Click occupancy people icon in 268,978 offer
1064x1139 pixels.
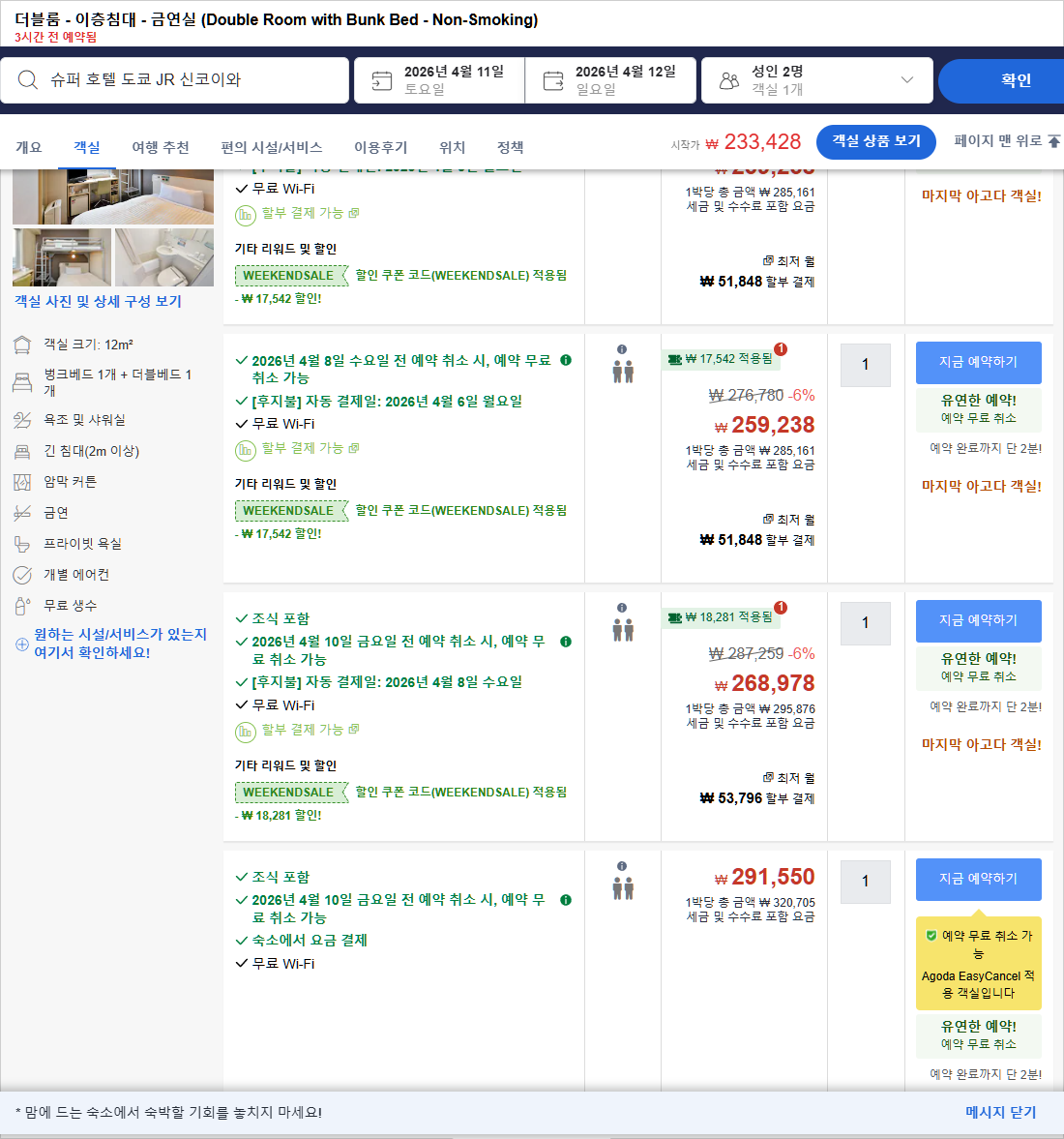click(622, 629)
